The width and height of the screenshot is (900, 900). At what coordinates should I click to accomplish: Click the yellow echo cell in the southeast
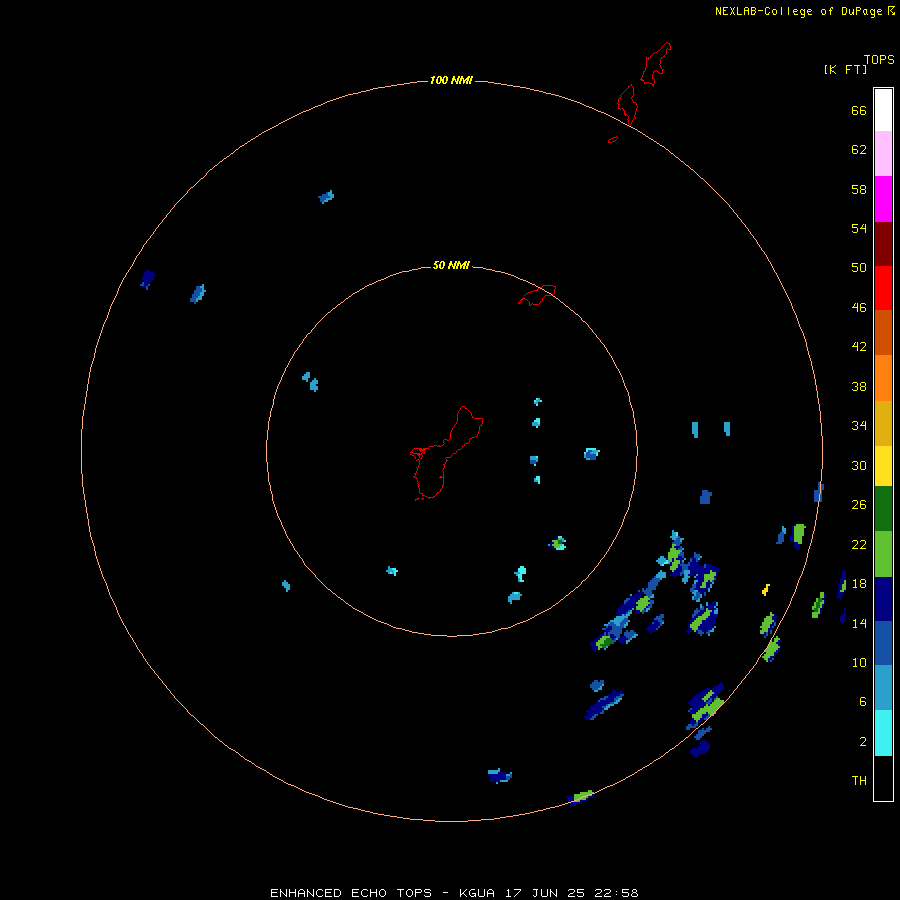pos(766,589)
